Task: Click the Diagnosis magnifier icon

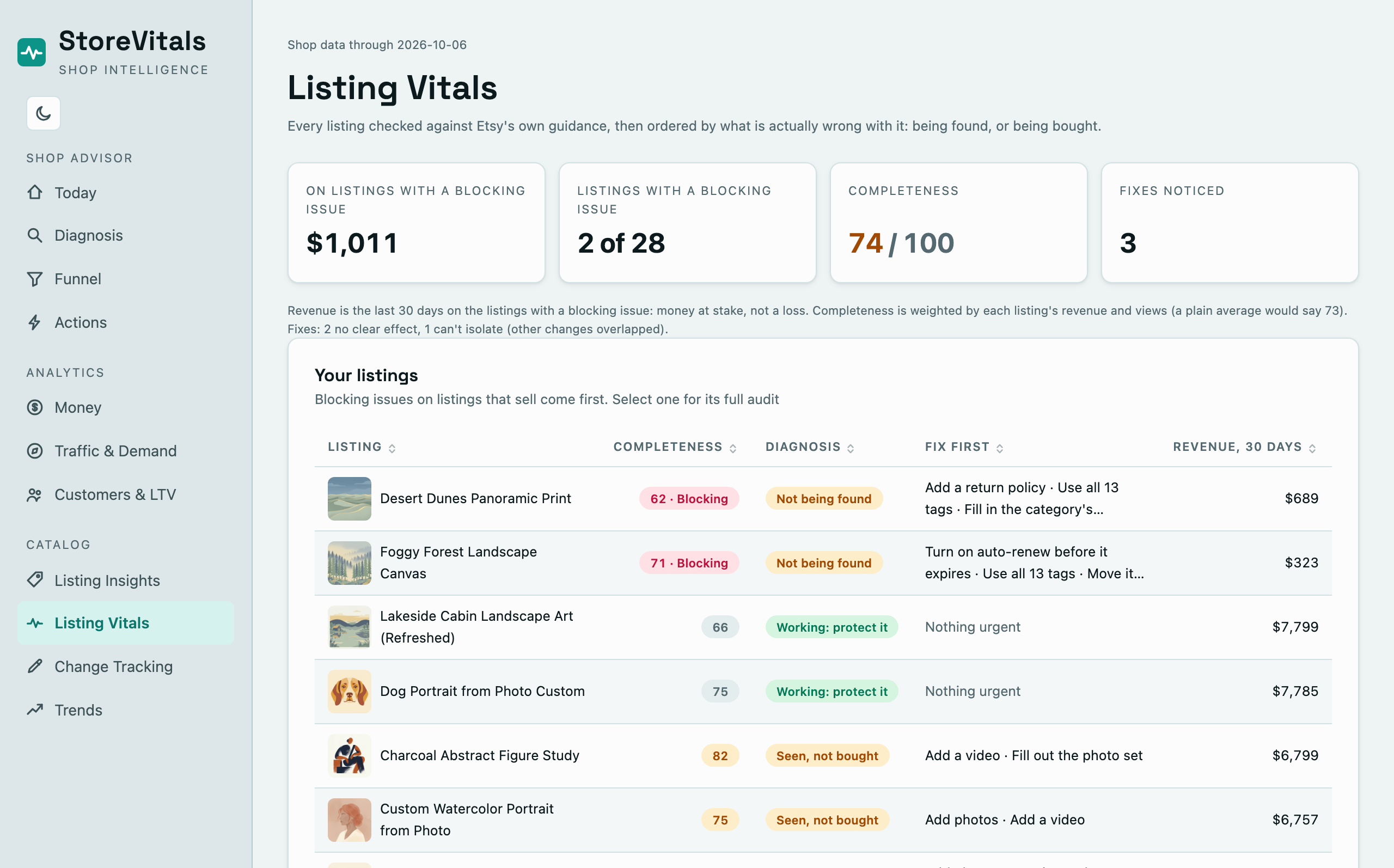Action: point(35,235)
